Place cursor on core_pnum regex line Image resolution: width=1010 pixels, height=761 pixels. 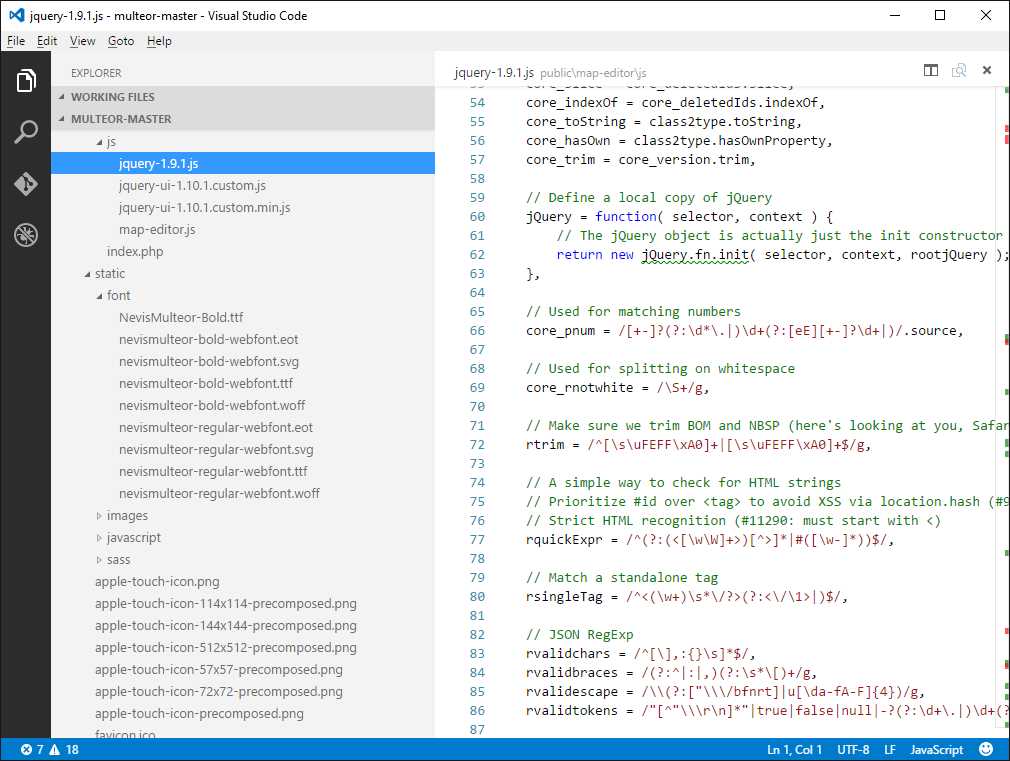click(x=745, y=331)
